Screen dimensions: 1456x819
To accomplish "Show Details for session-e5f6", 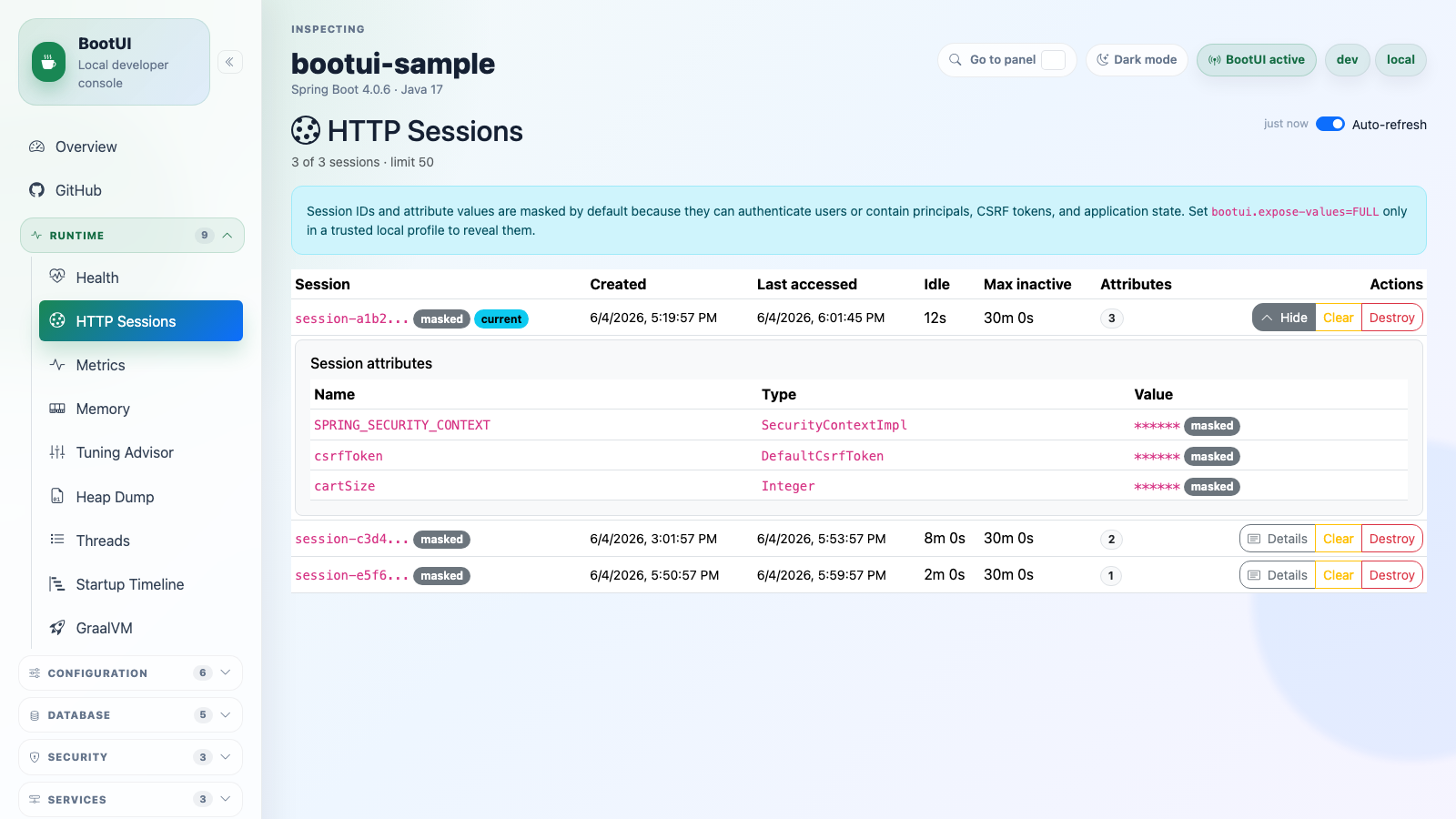I will pos(1278,575).
